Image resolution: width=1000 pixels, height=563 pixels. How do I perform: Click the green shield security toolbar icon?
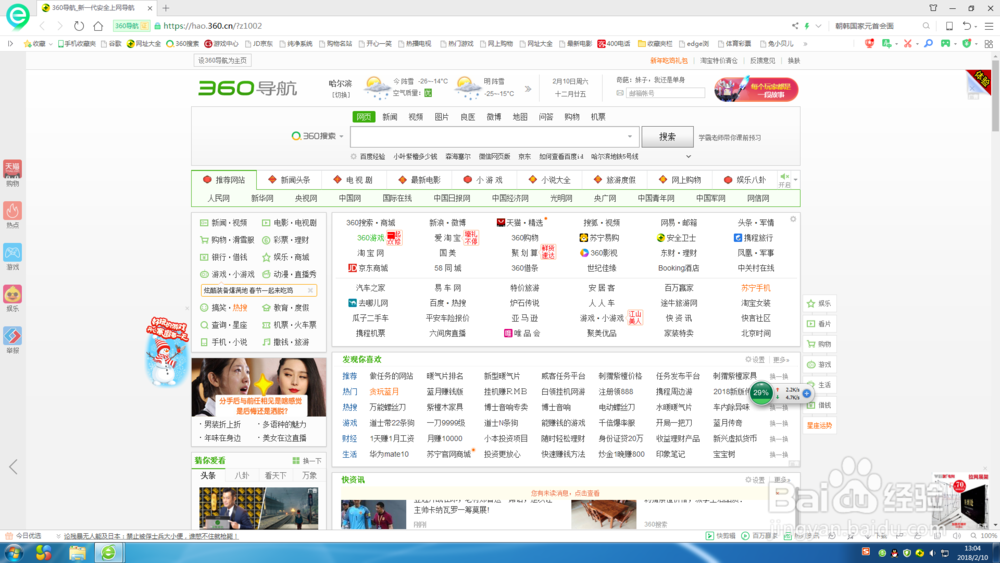(967, 43)
